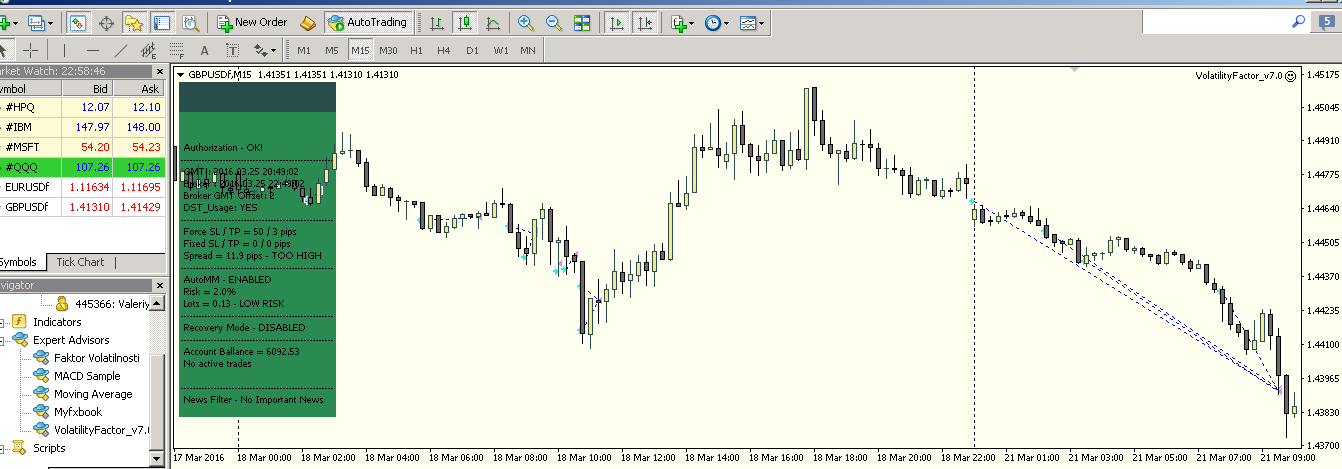Tile chart windows icon
Image resolution: width=1342 pixels, height=469 pixels.
(581, 22)
